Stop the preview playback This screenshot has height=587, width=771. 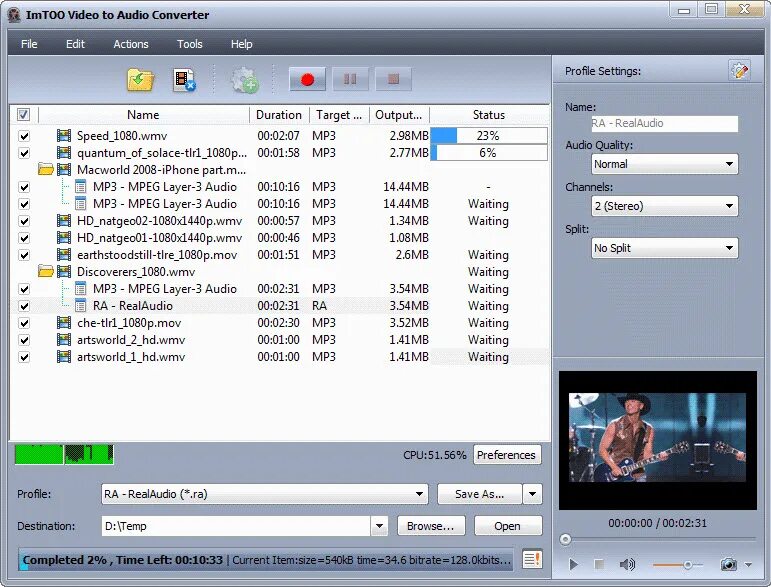[x=599, y=564]
